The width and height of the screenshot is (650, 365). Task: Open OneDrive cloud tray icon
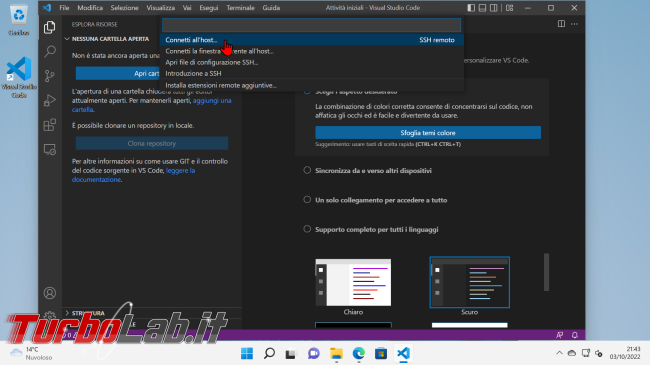(x=572, y=353)
